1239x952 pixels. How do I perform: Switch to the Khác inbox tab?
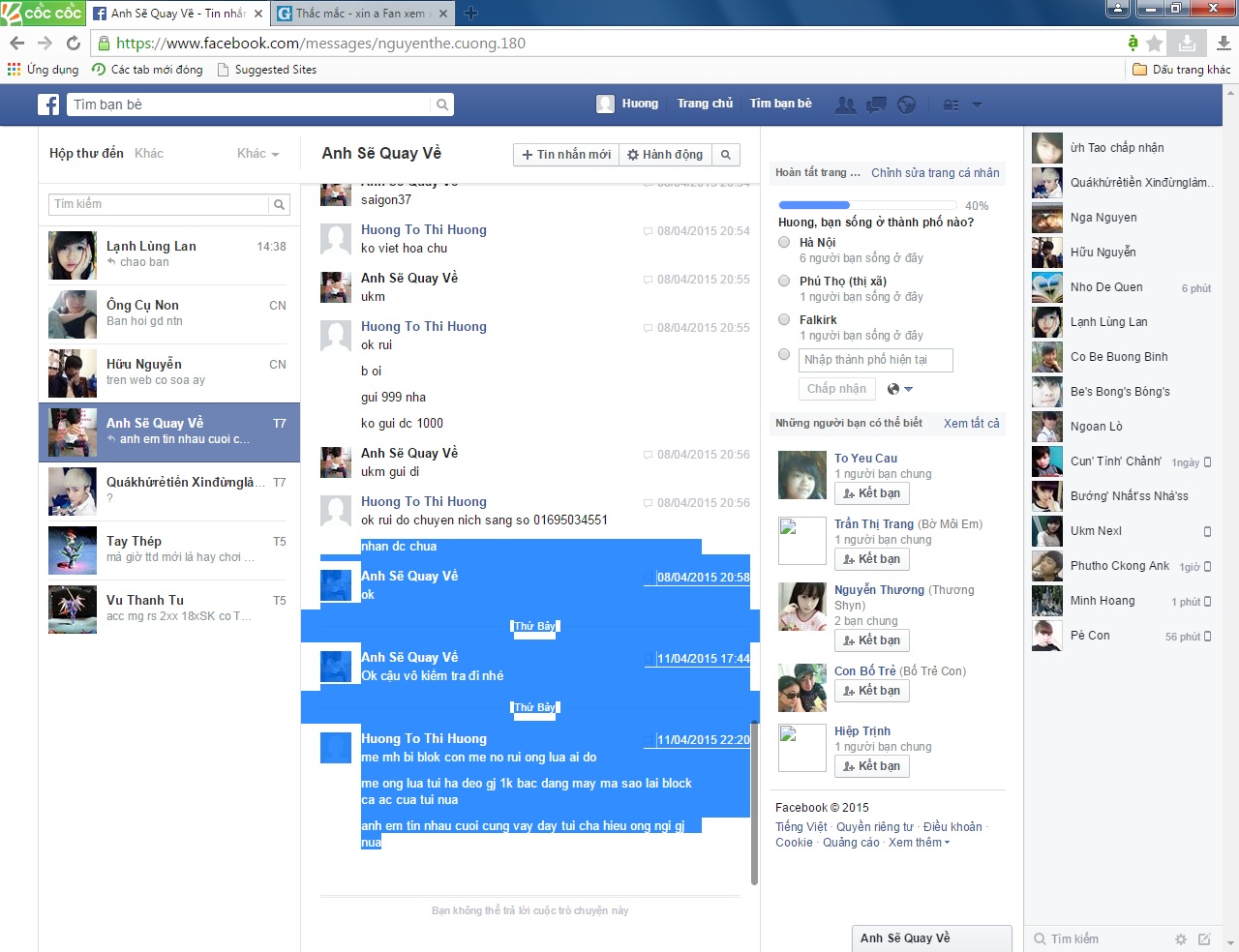point(149,153)
